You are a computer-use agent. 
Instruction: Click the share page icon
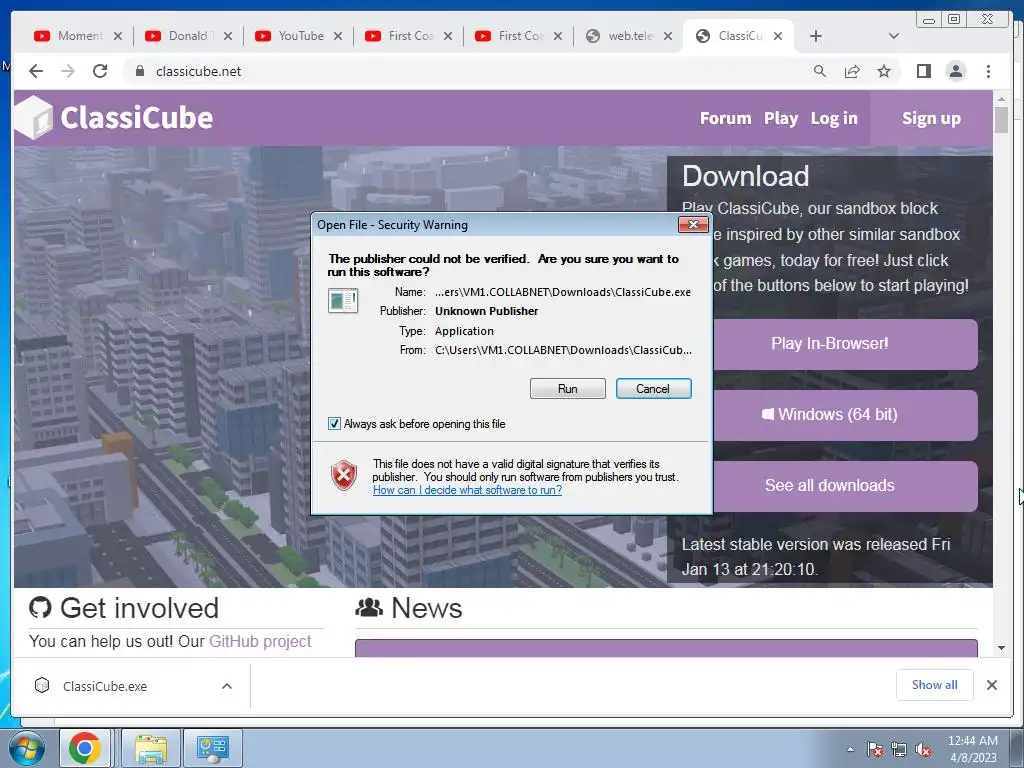[852, 71]
